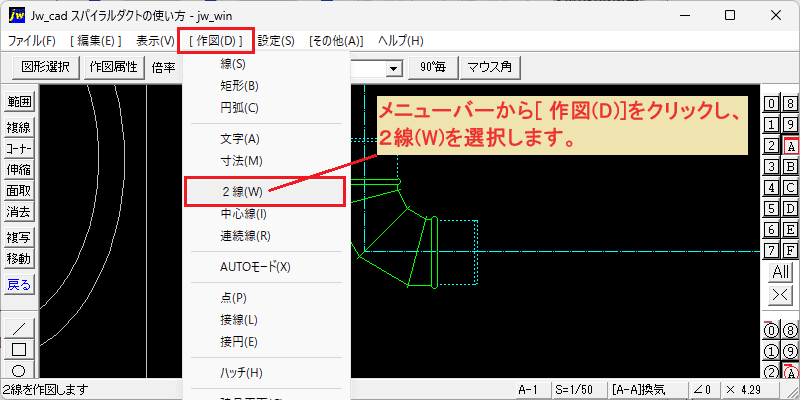
Task: Click the Jw_cad title bar app icon
Action: click(x=16, y=16)
